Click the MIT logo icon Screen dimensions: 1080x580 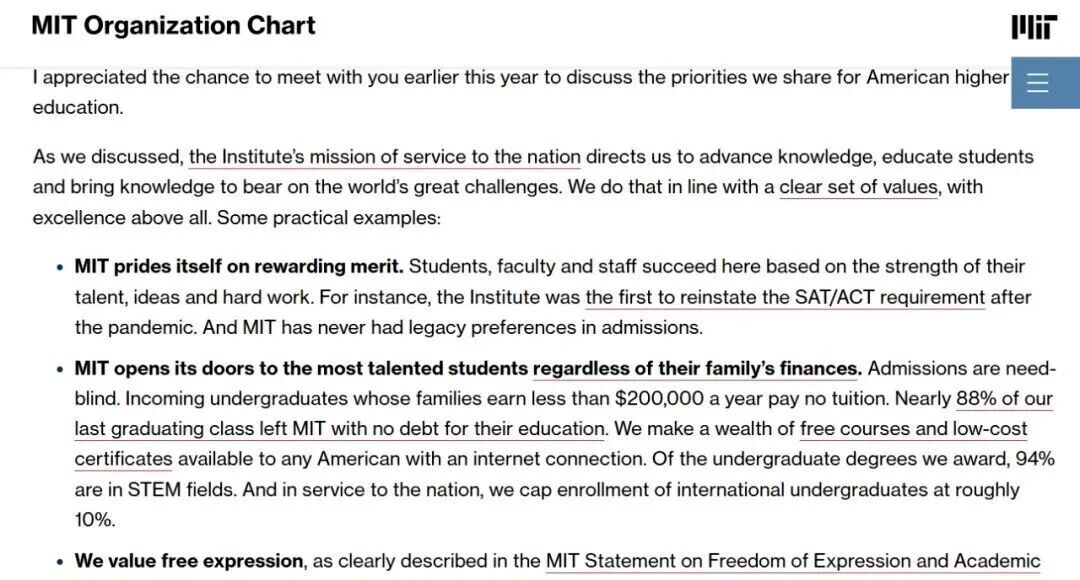click(x=1033, y=27)
